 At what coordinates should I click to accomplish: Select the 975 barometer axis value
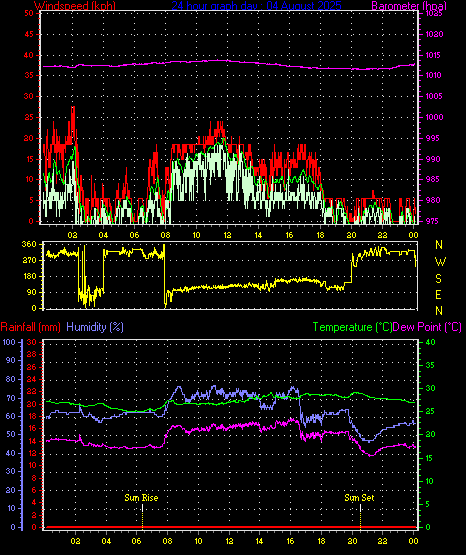[433, 221]
